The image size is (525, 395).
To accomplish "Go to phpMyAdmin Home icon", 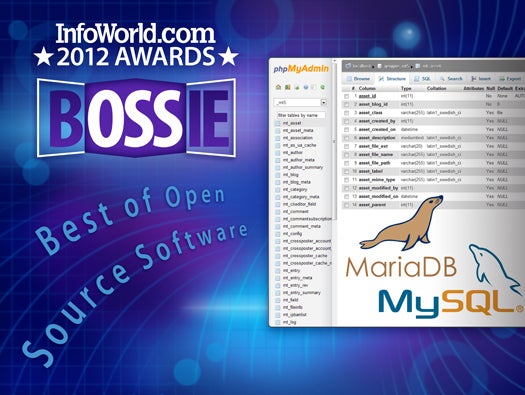I will point(278,87).
